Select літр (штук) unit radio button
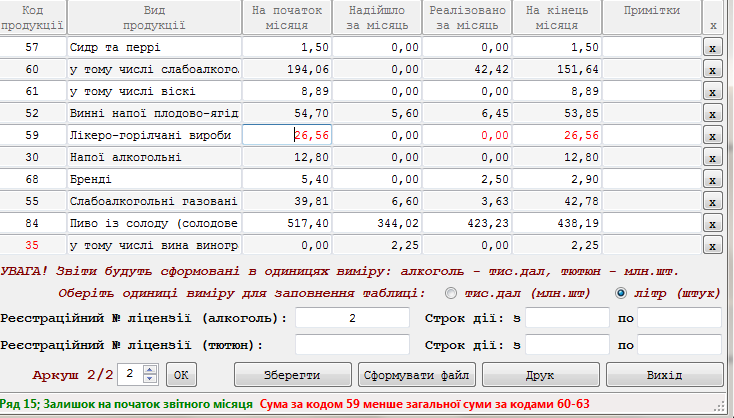Viewport: 734px width, 418px height. (620, 293)
